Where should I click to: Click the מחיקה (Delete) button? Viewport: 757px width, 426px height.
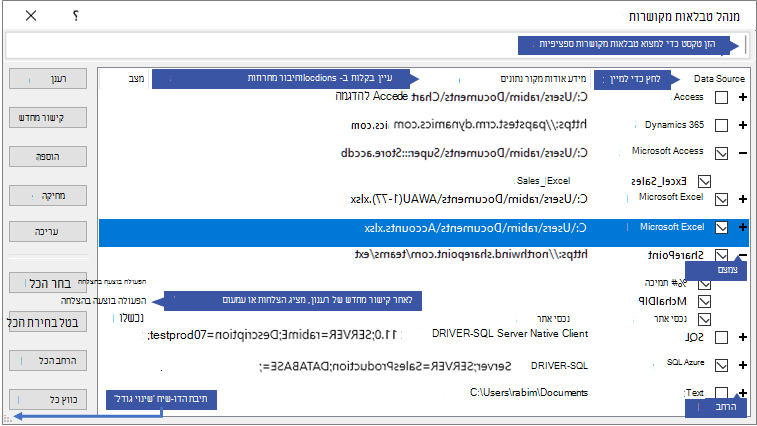[48, 196]
